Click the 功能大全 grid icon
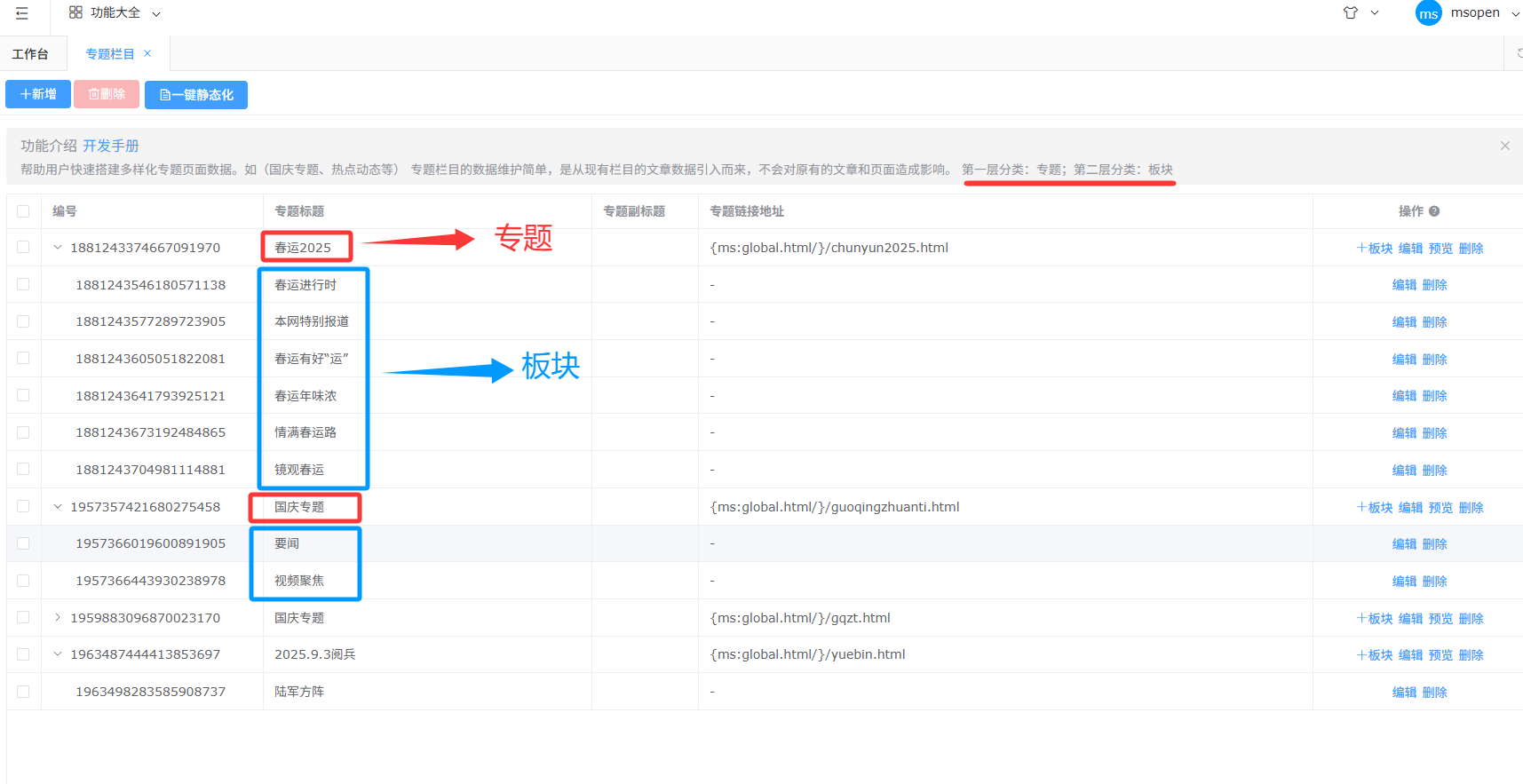 pos(75,12)
